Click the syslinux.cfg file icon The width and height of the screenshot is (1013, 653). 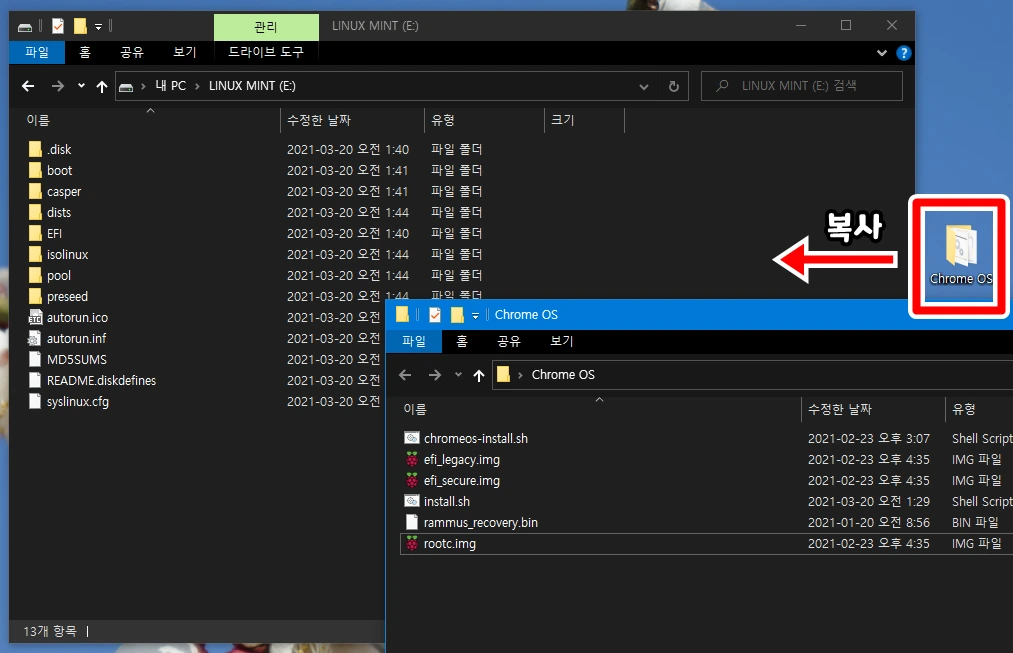(x=36, y=401)
